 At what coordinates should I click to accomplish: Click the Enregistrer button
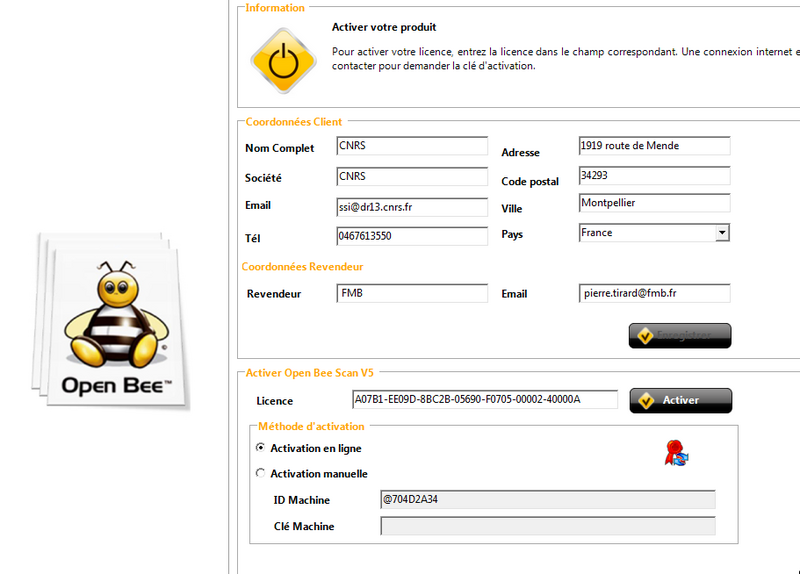pos(680,336)
